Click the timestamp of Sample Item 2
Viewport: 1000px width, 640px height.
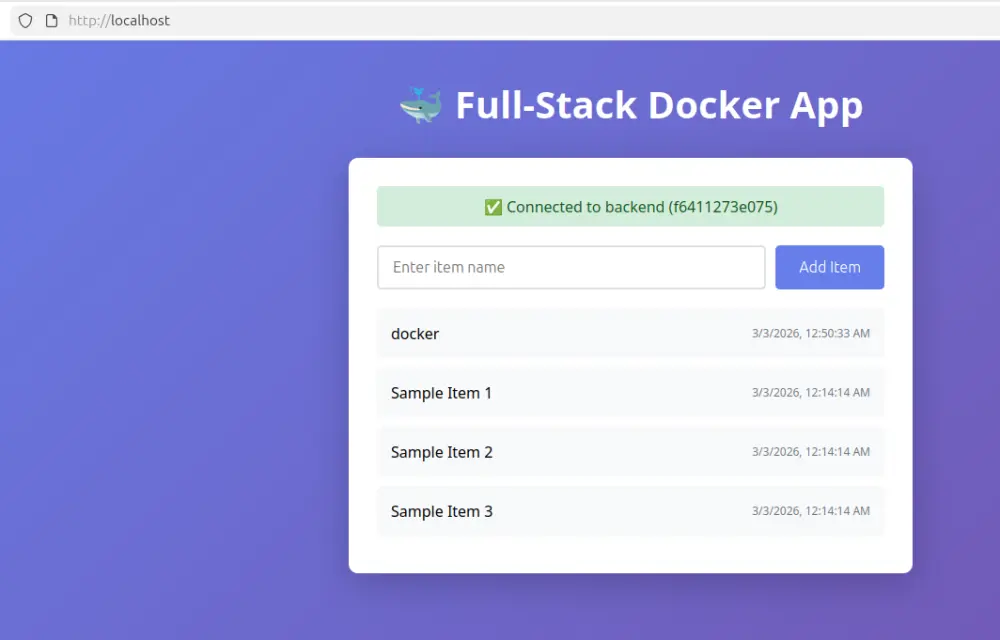pyautogui.click(x=811, y=452)
